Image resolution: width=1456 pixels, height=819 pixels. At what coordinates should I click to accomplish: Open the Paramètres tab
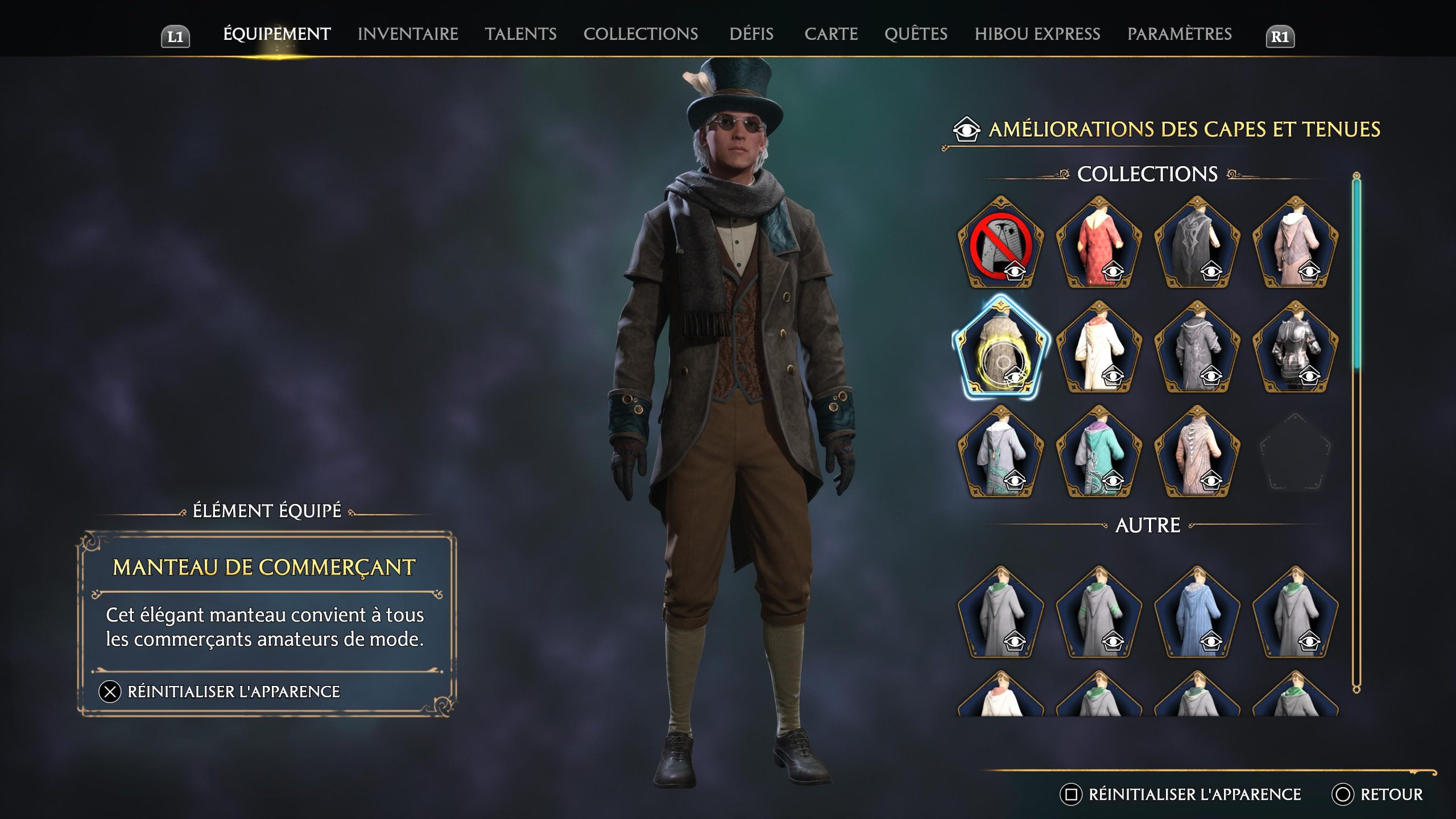pyautogui.click(x=1180, y=34)
